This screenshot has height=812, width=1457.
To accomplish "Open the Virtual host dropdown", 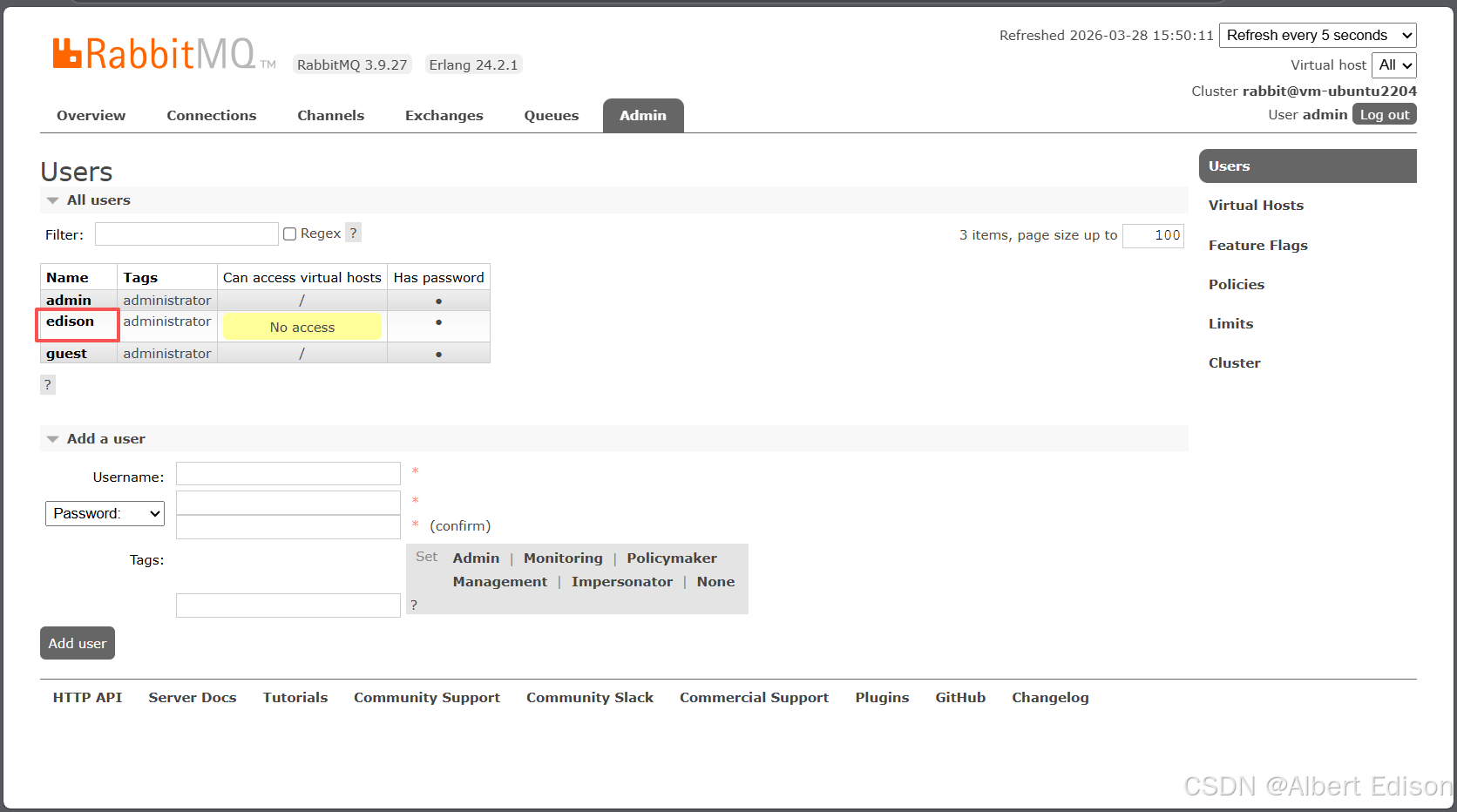I will [1394, 64].
